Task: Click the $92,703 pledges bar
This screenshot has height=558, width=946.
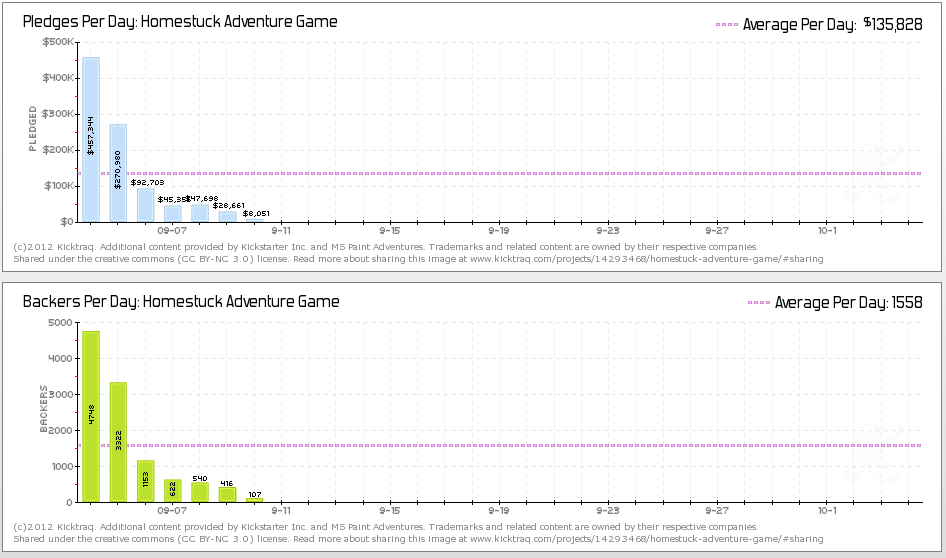Action: click(145, 205)
